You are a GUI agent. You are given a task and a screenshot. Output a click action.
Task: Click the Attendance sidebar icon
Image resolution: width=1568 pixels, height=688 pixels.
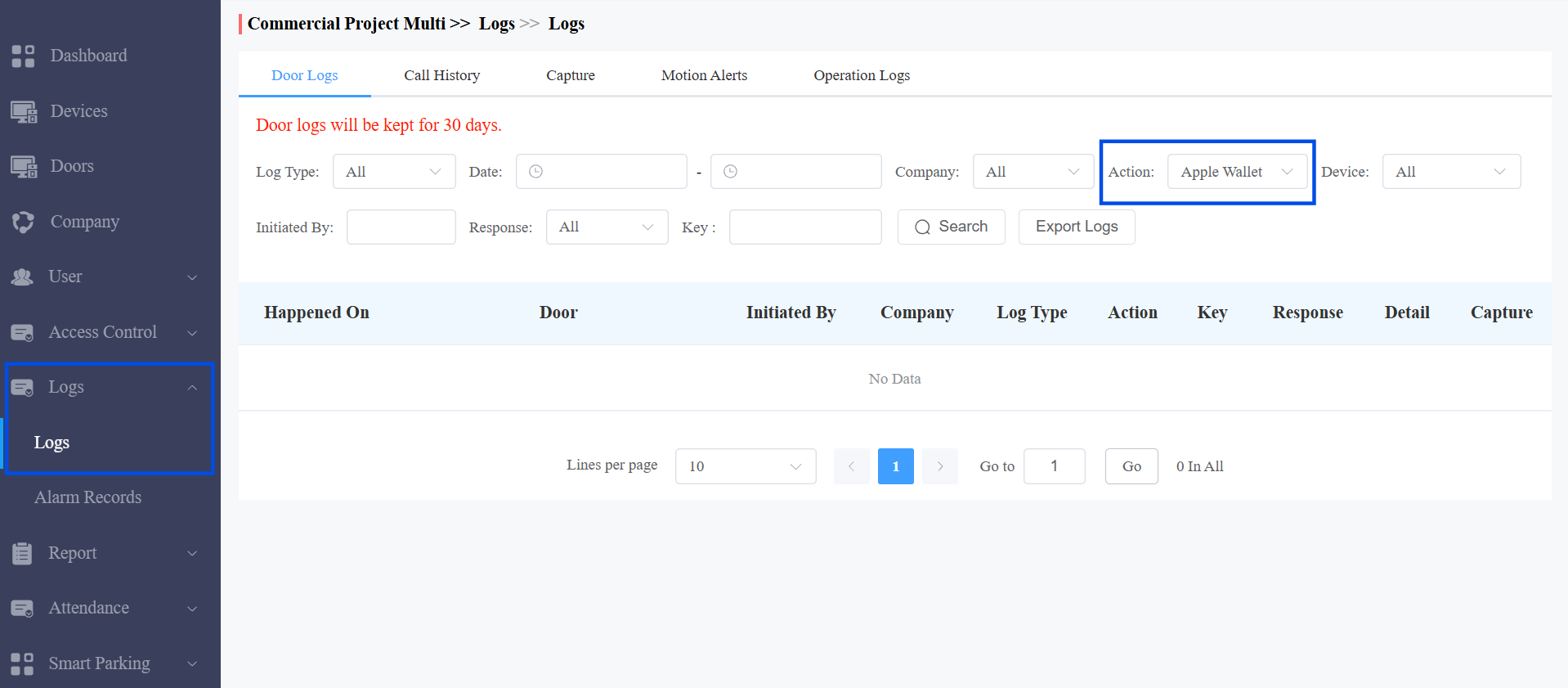pyautogui.click(x=22, y=608)
